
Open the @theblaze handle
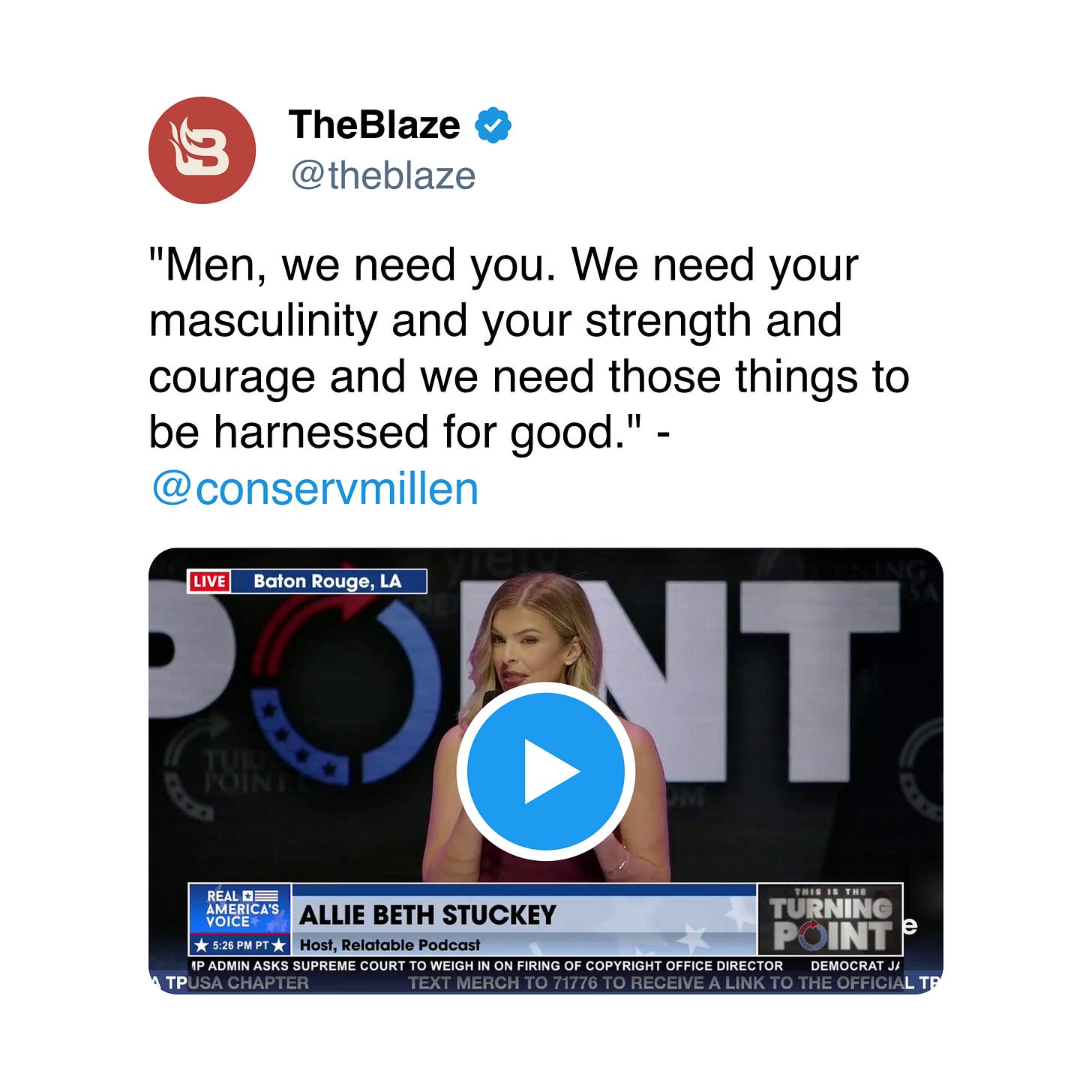click(x=383, y=176)
